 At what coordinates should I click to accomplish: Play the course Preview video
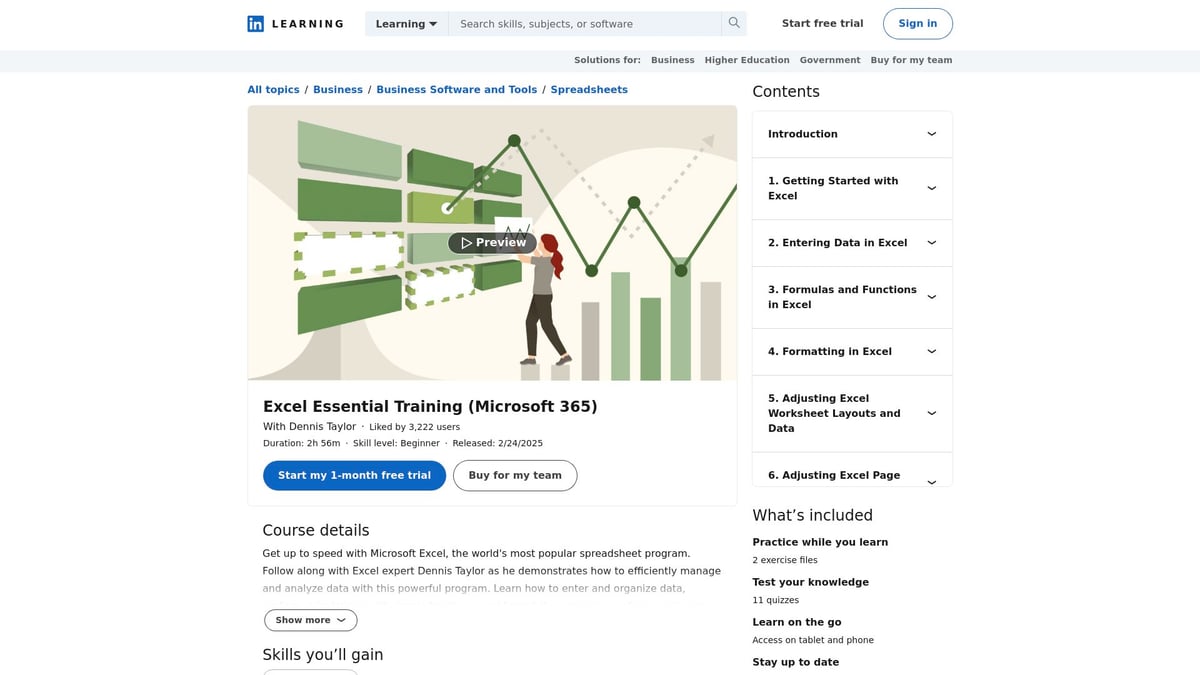point(492,242)
